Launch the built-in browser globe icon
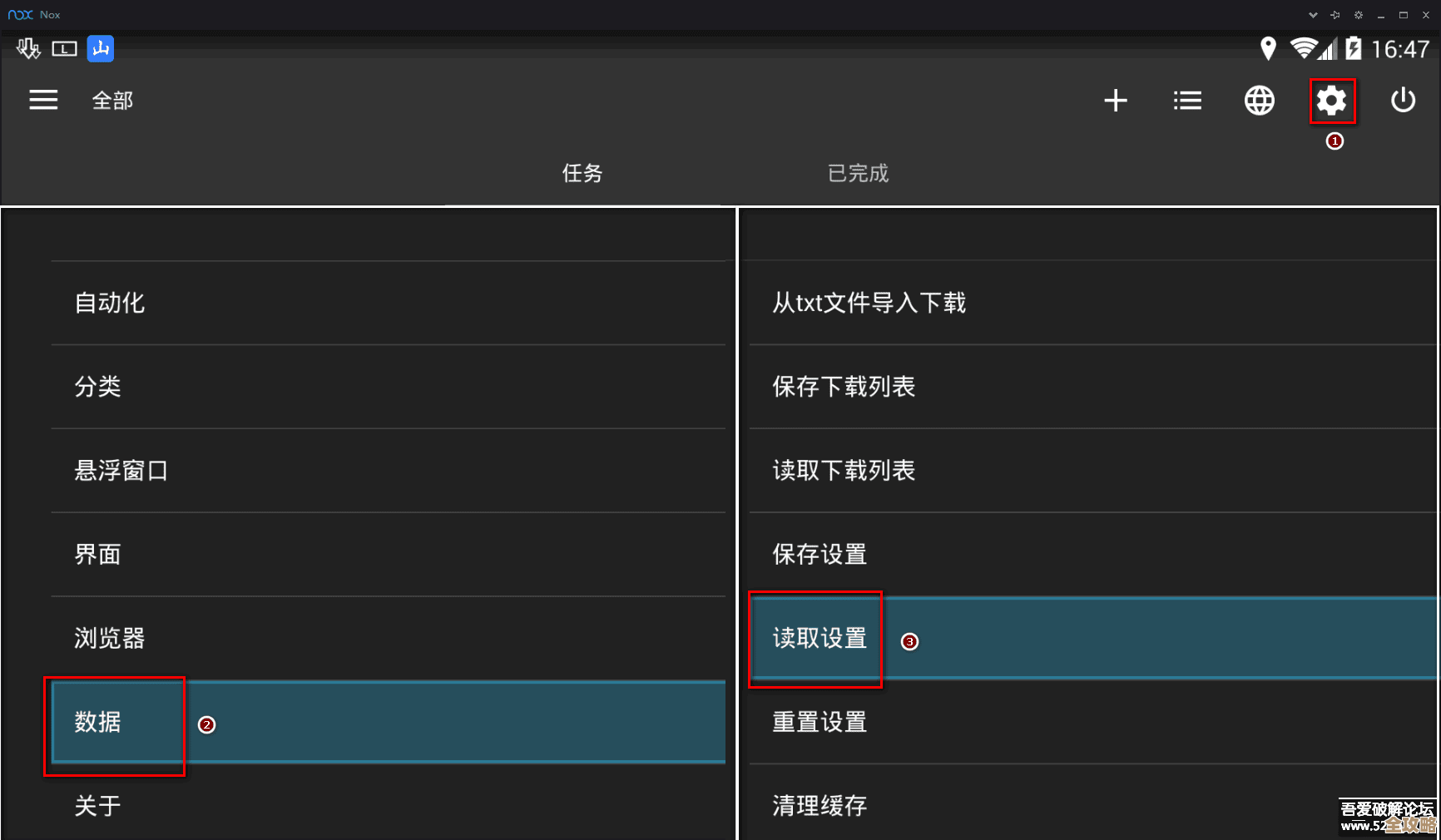The height and width of the screenshot is (840, 1441). [1259, 100]
